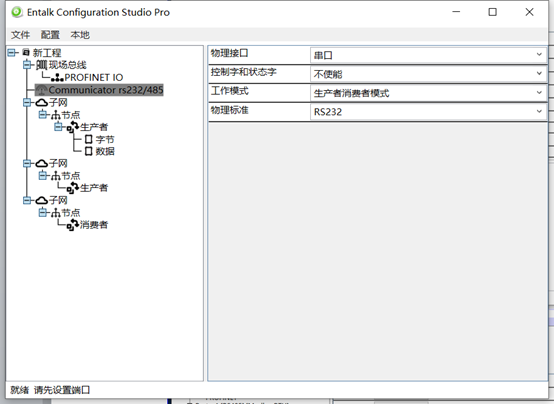Click the 物理标准 property label

coord(230,110)
